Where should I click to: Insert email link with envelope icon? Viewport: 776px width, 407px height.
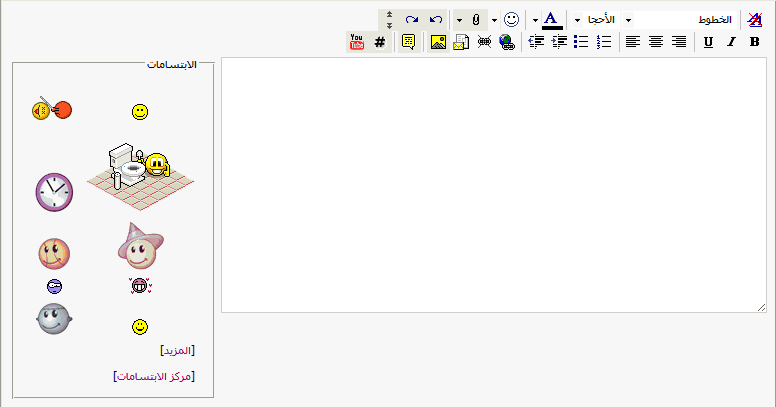(x=461, y=42)
